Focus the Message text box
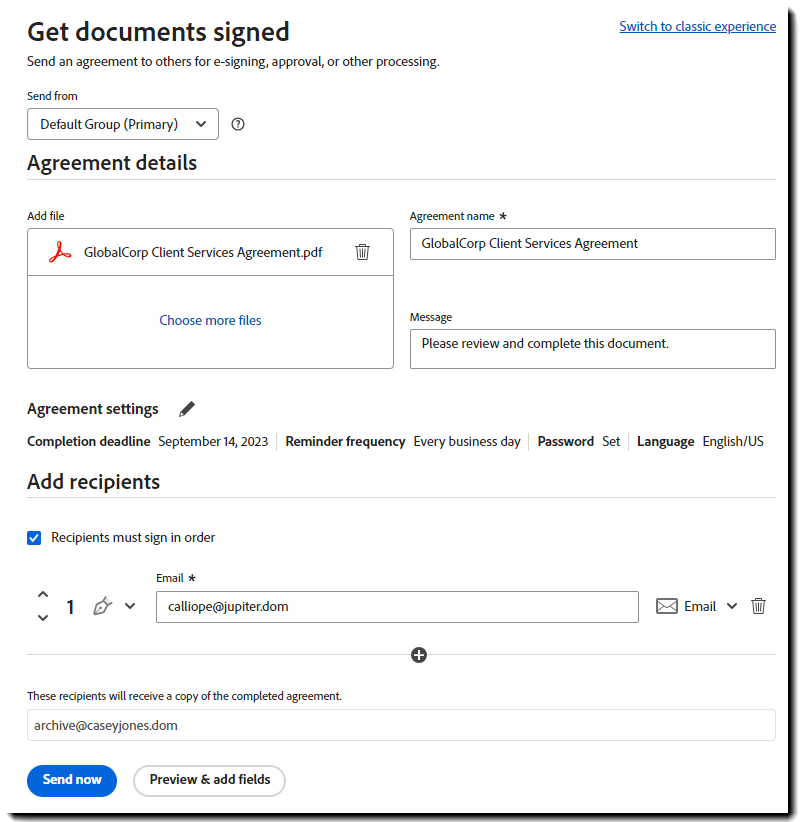 tap(592, 349)
